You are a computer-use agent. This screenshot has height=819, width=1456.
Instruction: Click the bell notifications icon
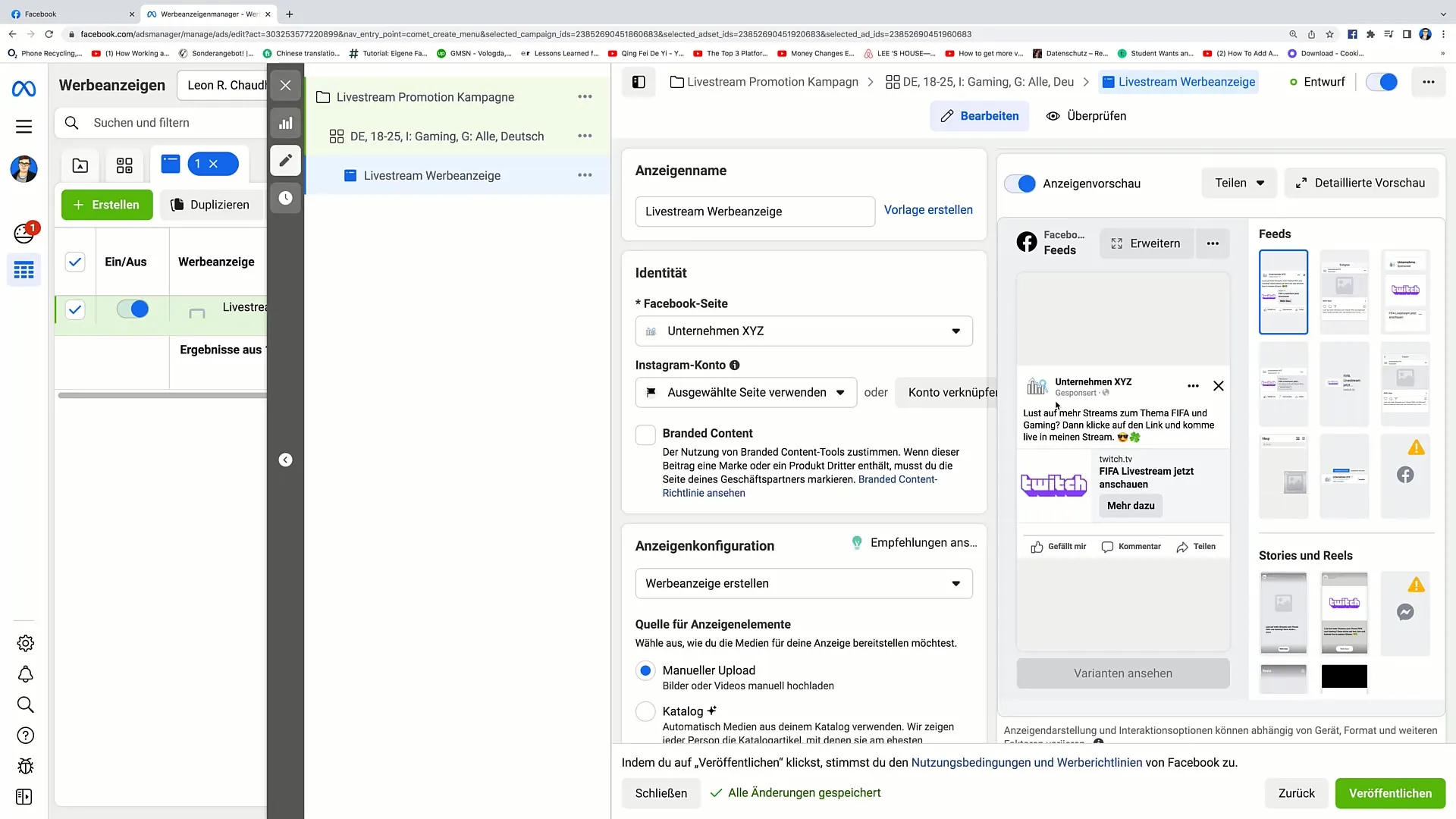pos(25,674)
